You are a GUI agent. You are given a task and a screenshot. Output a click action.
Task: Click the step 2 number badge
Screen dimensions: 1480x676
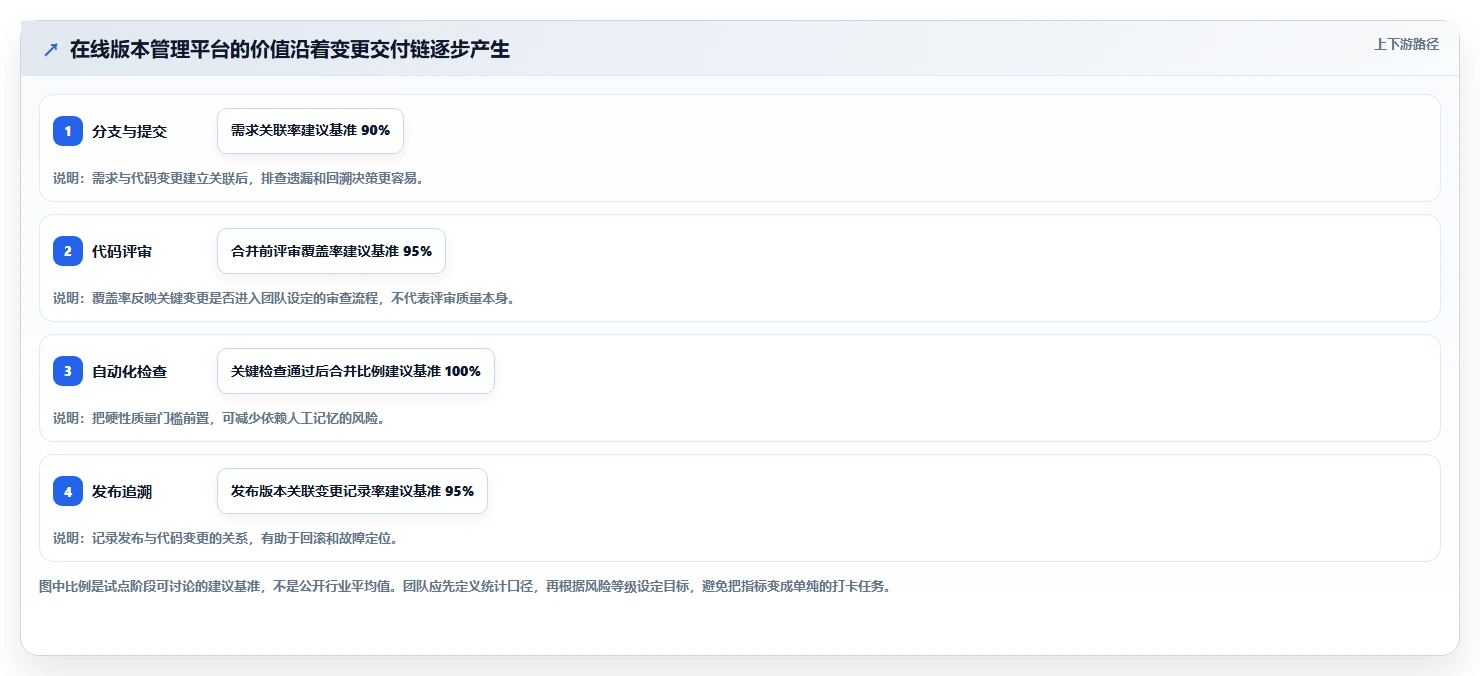click(x=68, y=251)
